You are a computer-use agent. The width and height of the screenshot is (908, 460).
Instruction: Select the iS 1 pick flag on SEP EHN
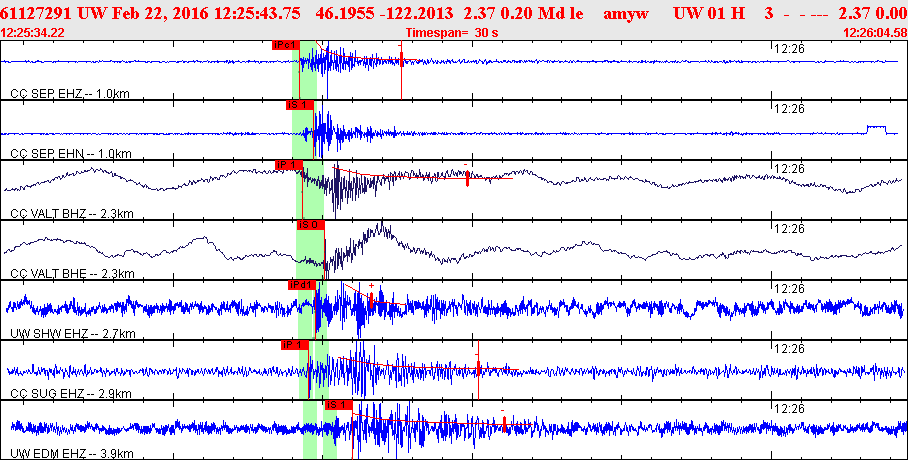pyautogui.click(x=299, y=105)
